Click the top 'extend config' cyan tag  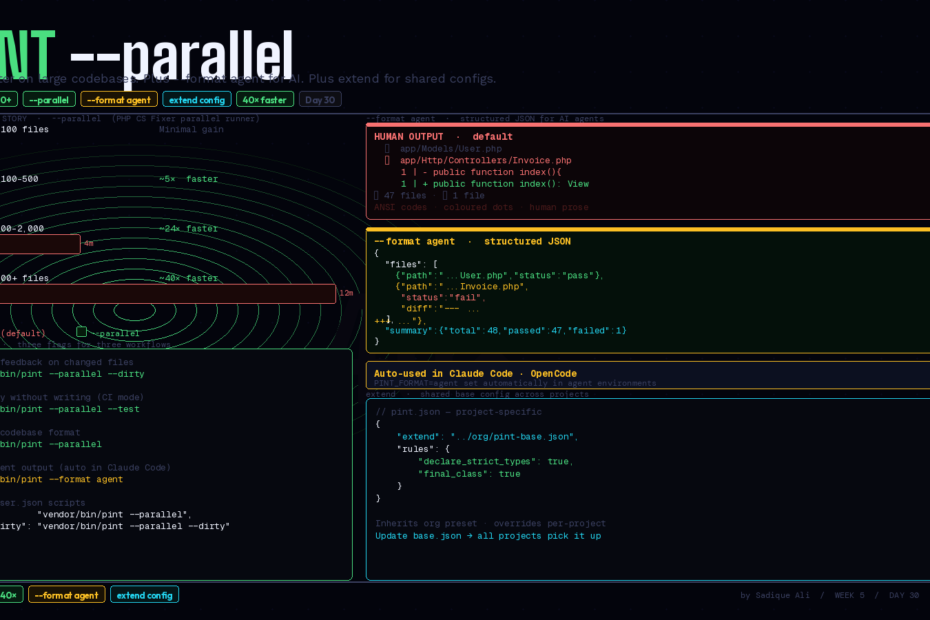pos(197,99)
